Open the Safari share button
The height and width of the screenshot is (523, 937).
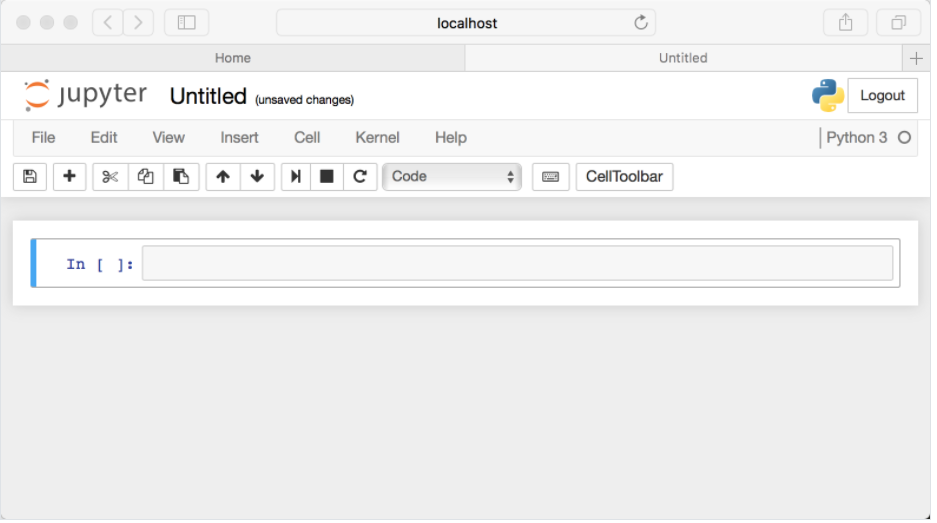[x=846, y=23]
